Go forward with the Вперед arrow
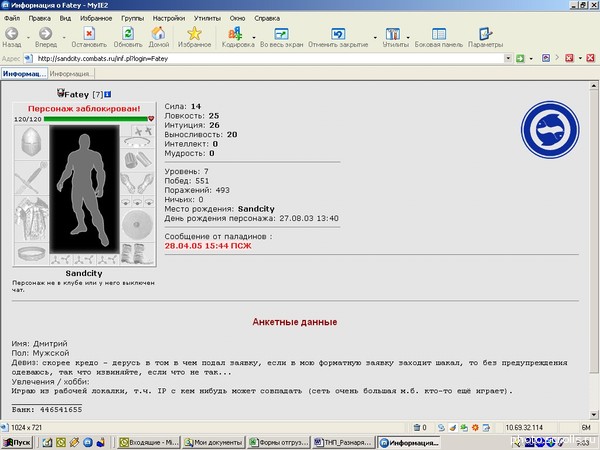The width and height of the screenshot is (600, 450). [46, 34]
